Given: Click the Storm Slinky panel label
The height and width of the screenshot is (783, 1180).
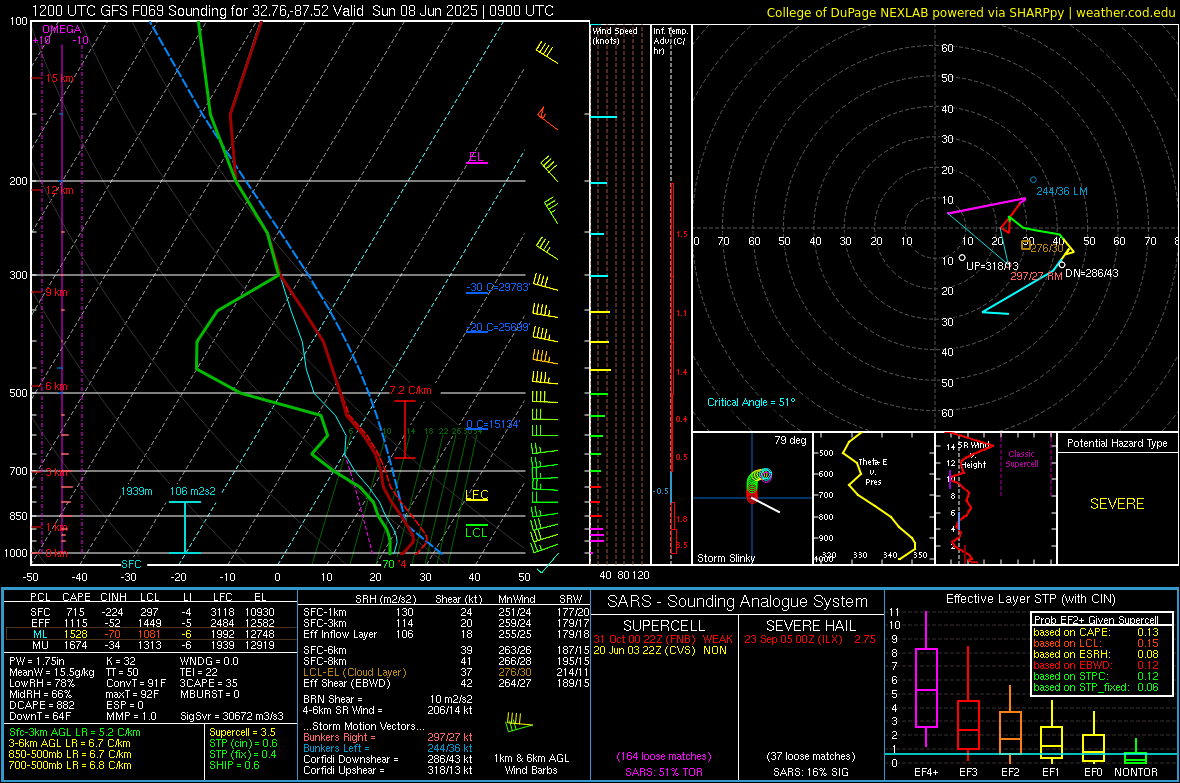Looking at the screenshot, I should pyautogui.click(x=725, y=558).
